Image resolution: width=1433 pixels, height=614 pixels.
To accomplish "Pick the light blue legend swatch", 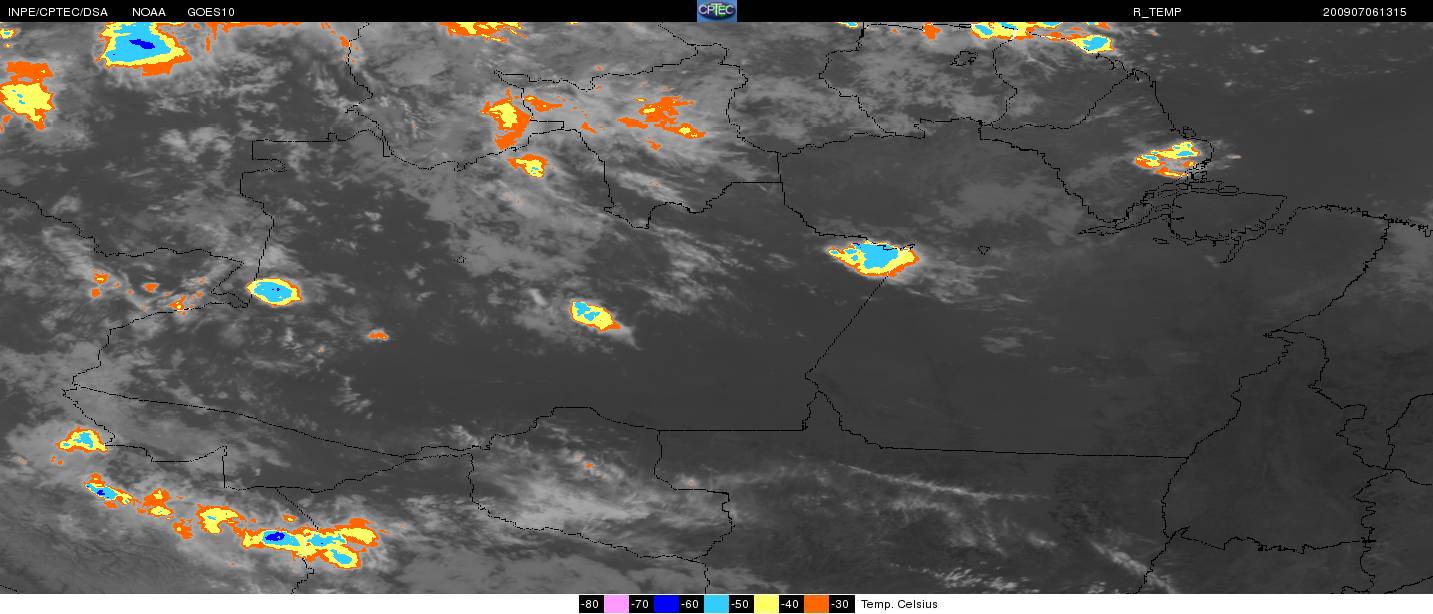I will pos(716,604).
